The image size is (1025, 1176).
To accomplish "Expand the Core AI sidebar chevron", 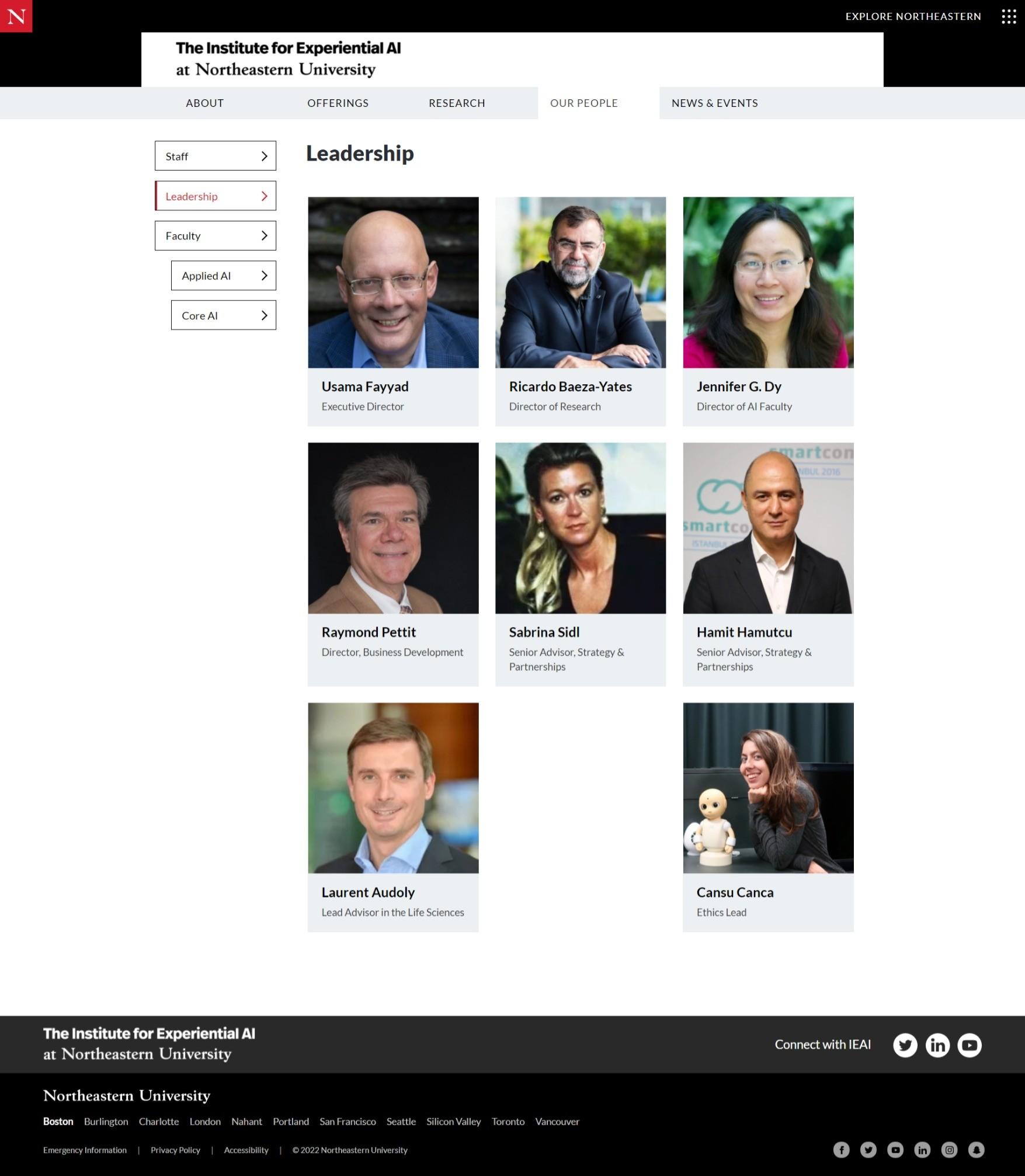I will (264, 315).
